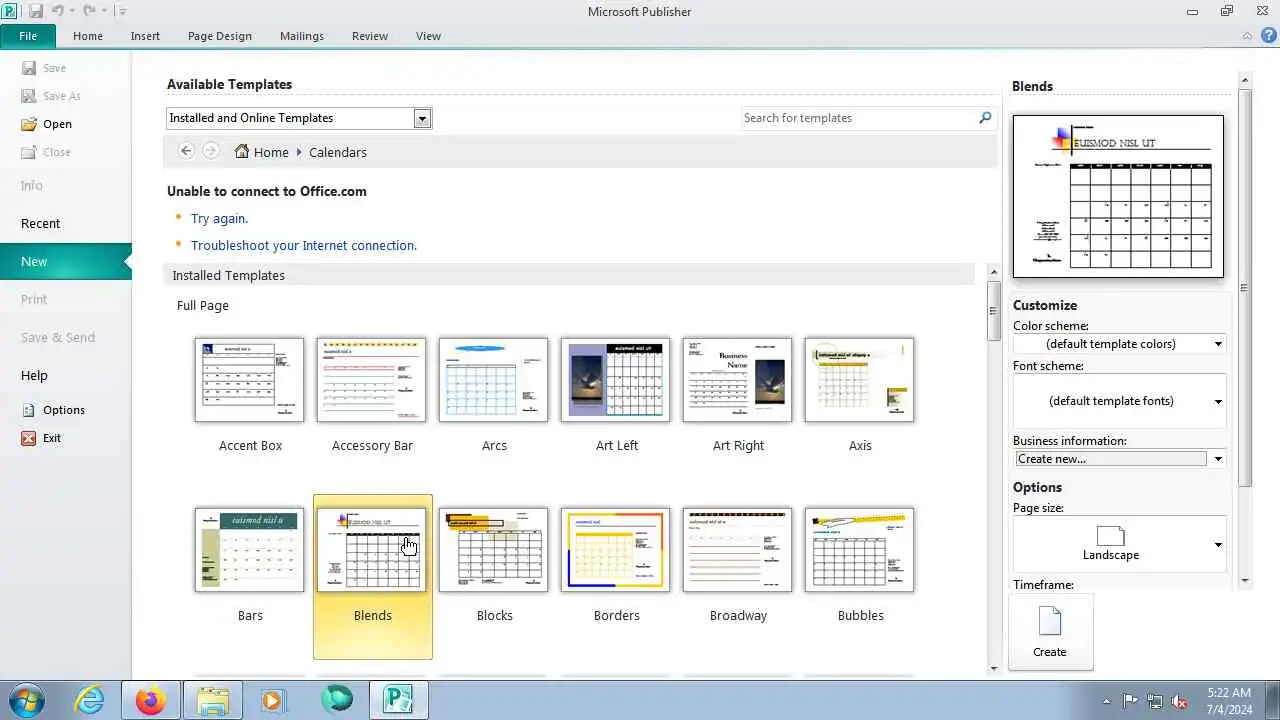
Task: Switch to the Page Design tab
Action: (220, 36)
